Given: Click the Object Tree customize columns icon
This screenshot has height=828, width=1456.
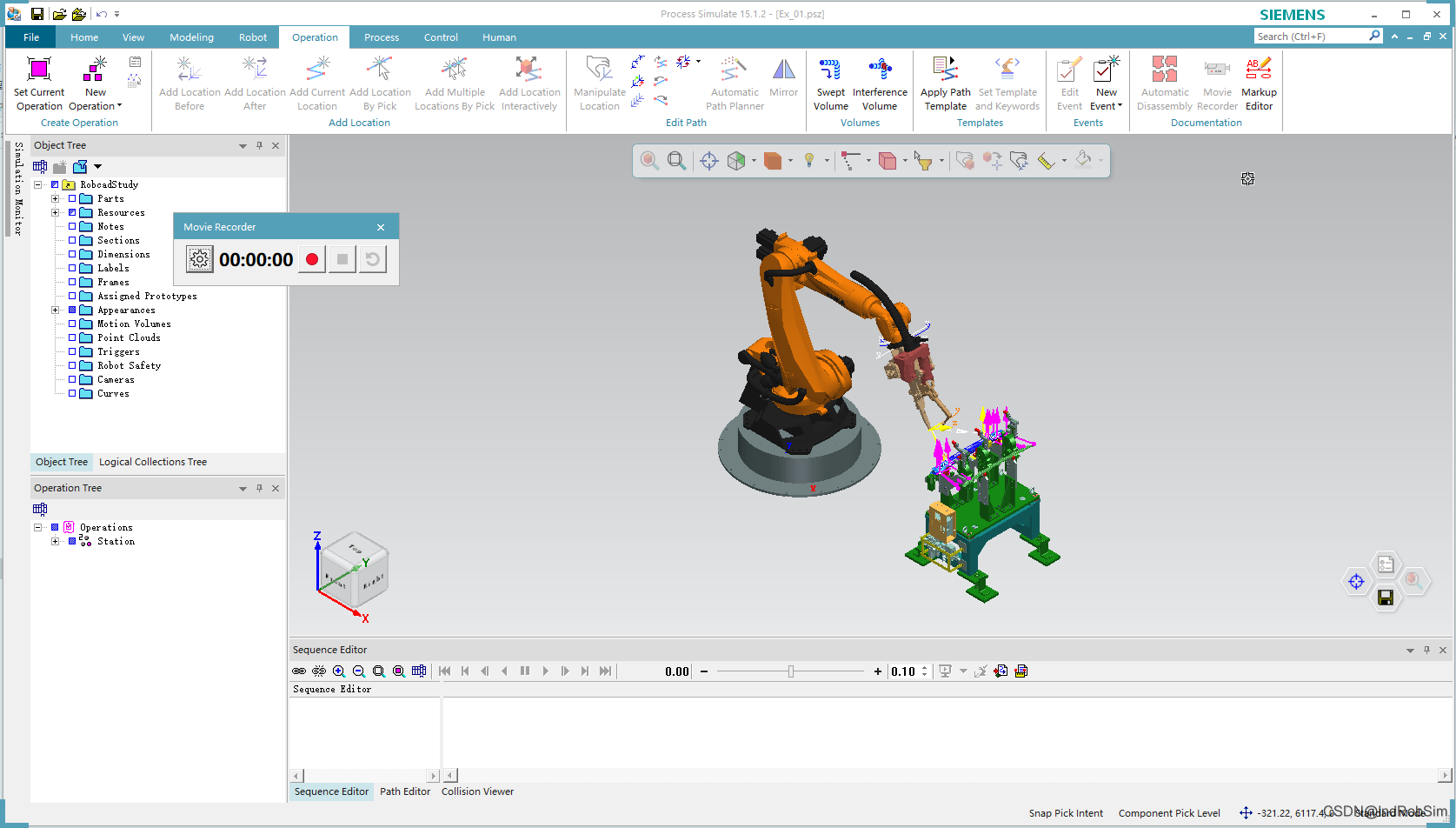Looking at the screenshot, I should pyautogui.click(x=40, y=166).
